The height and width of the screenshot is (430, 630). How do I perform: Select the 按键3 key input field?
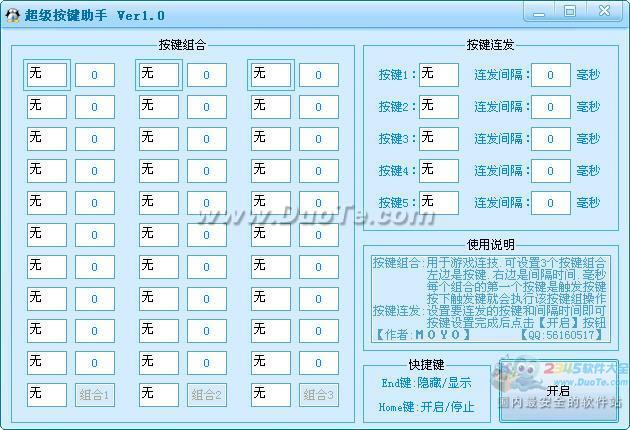tap(439, 139)
